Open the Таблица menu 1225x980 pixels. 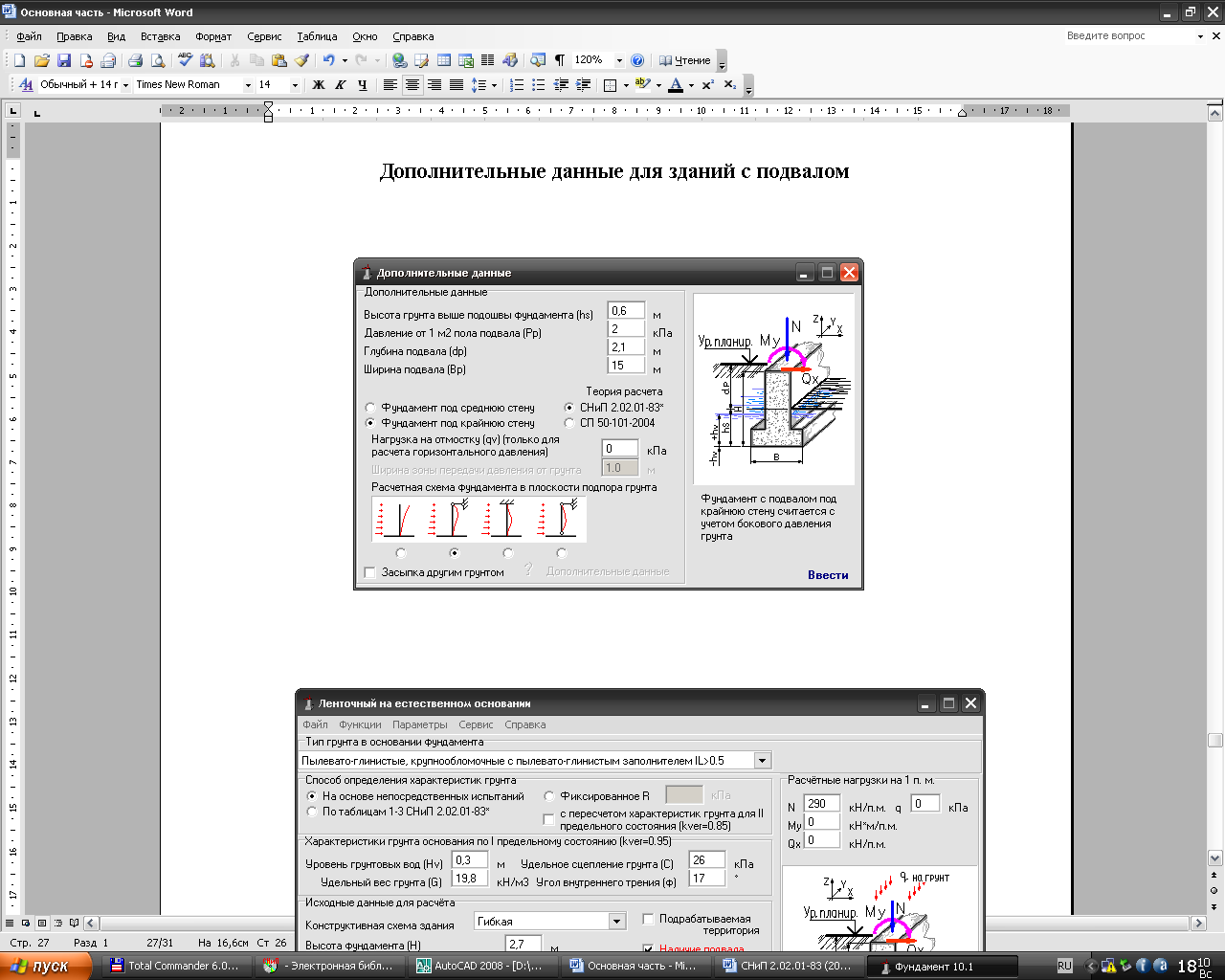pos(317,36)
